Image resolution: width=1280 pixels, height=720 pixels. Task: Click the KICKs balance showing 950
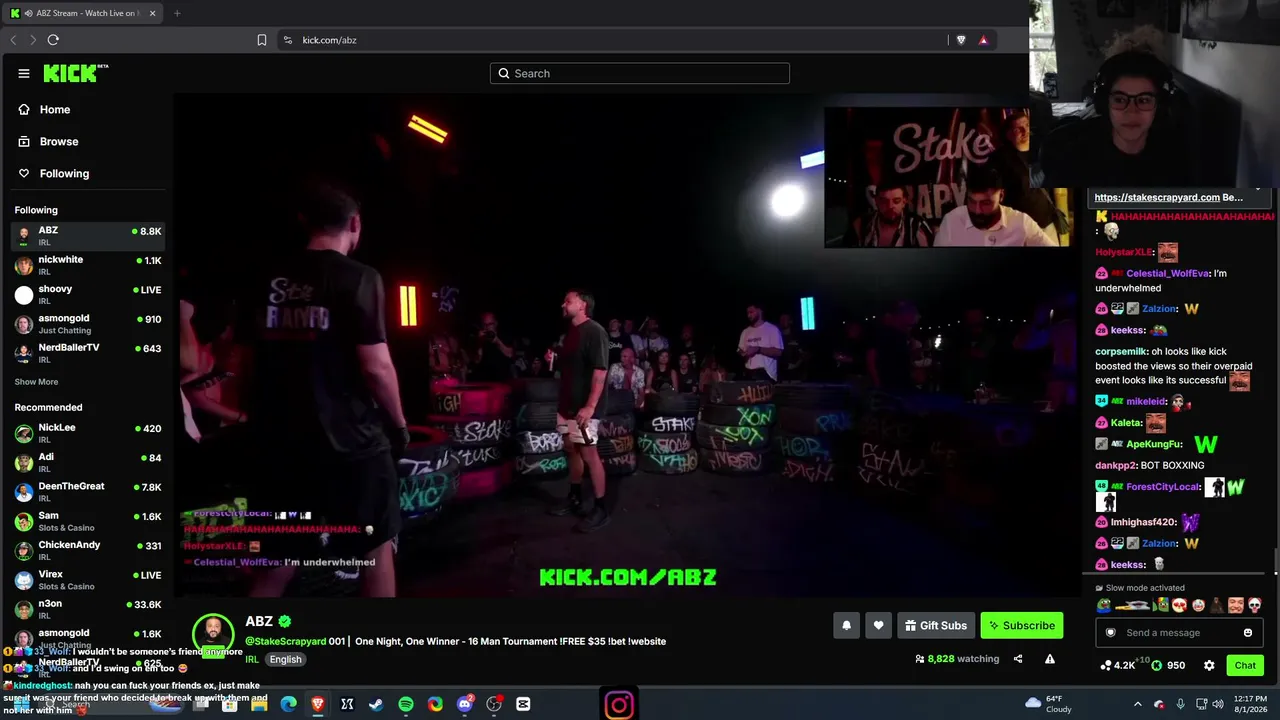click(1168, 665)
